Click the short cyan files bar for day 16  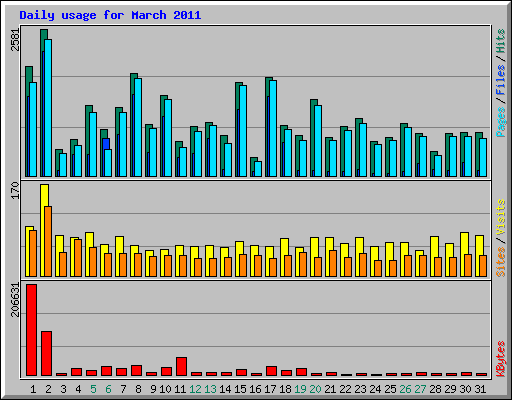click(x=258, y=169)
